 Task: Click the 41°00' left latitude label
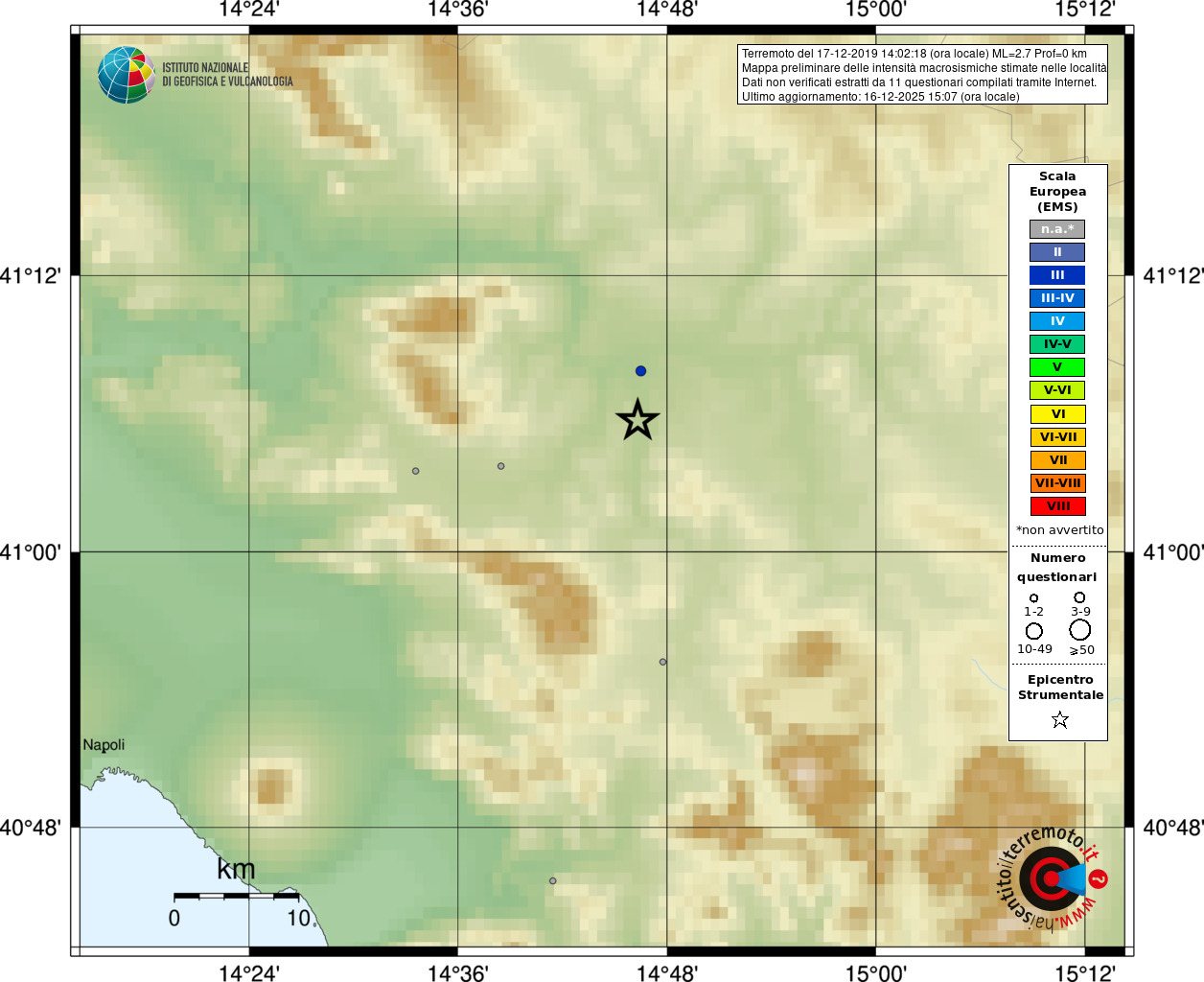tap(31, 552)
